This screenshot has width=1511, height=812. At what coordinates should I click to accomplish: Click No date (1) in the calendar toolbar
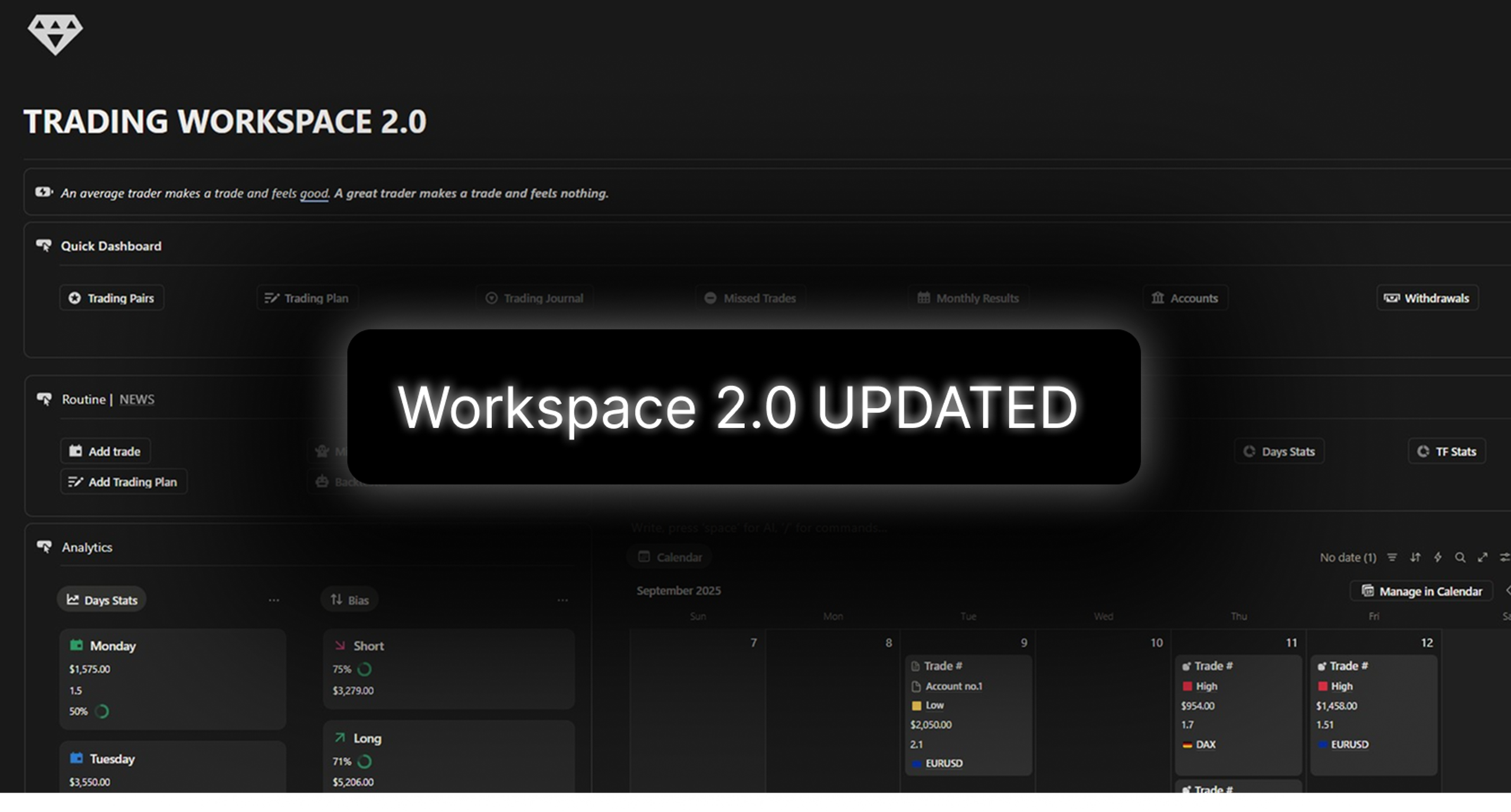click(1348, 558)
